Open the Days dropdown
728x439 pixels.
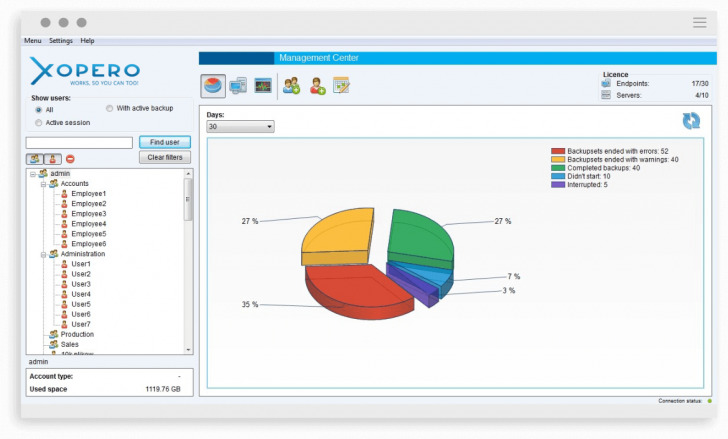pyautogui.click(x=240, y=127)
